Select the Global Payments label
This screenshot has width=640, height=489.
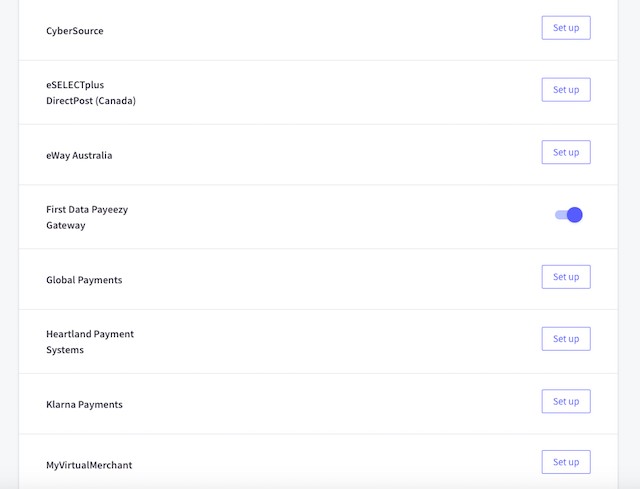coord(84,280)
